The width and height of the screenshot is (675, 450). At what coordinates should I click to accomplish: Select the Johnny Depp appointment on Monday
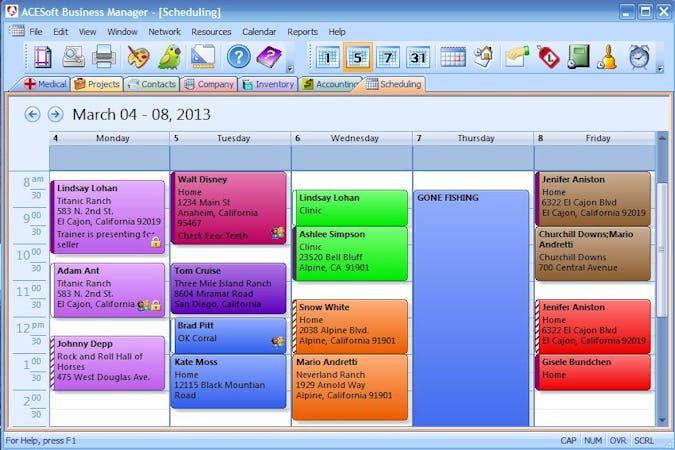[x=108, y=363]
